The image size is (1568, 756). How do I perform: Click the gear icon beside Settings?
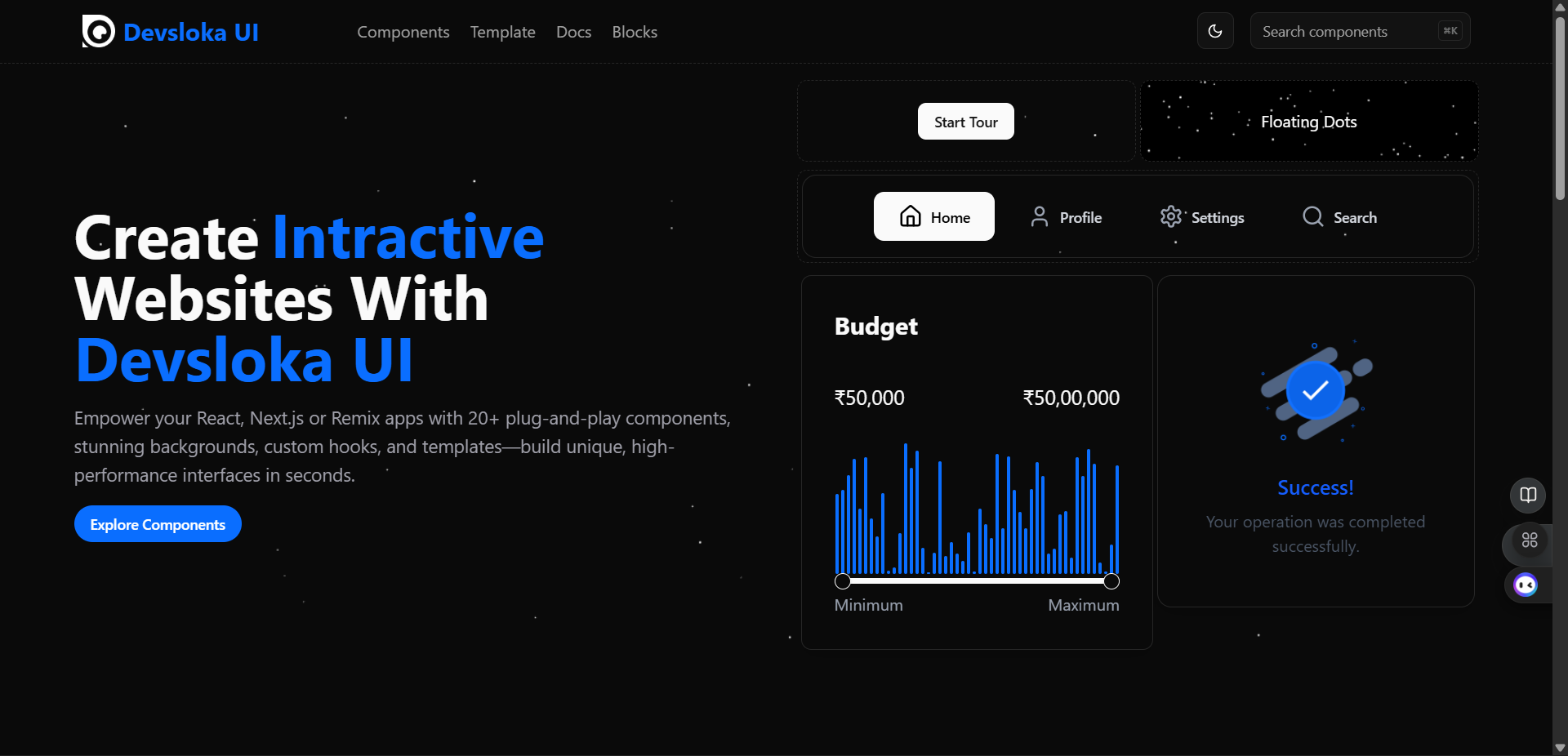point(1171,216)
